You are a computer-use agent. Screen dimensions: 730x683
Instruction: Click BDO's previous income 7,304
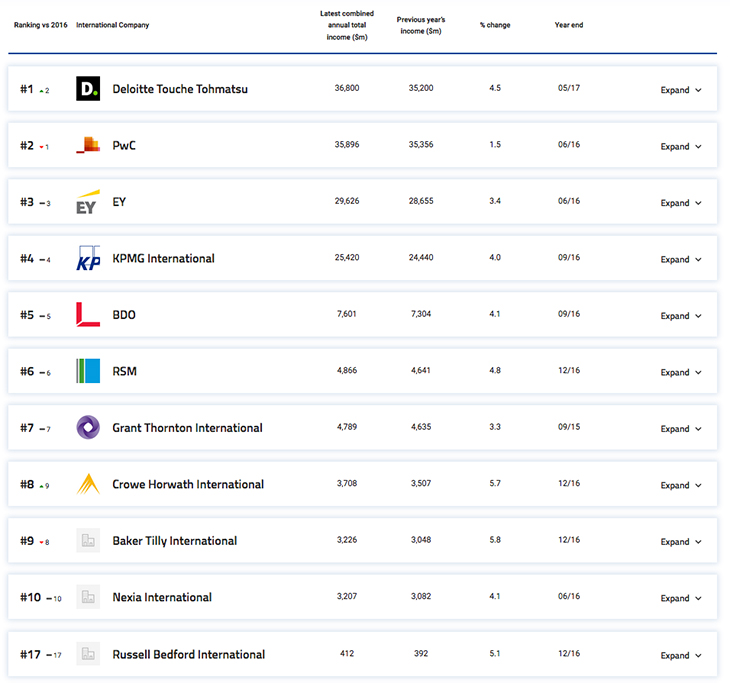click(x=421, y=314)
